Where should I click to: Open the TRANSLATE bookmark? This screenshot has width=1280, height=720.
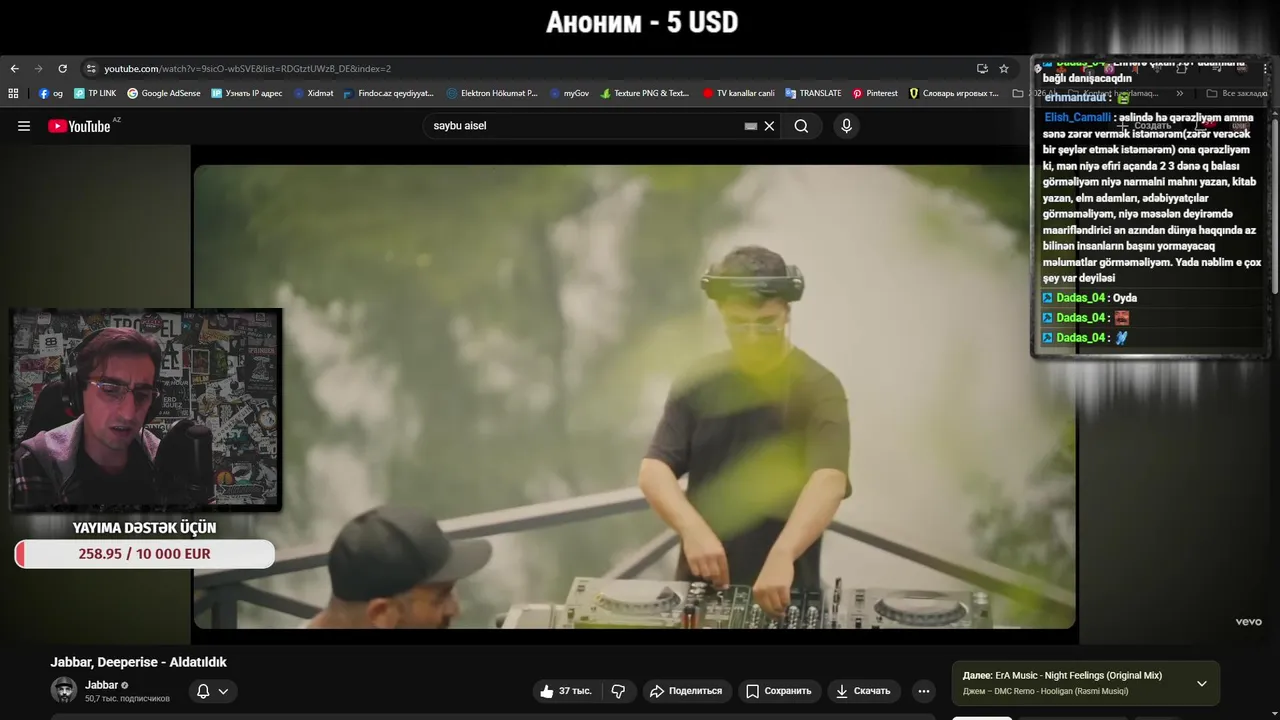point(814,93)
